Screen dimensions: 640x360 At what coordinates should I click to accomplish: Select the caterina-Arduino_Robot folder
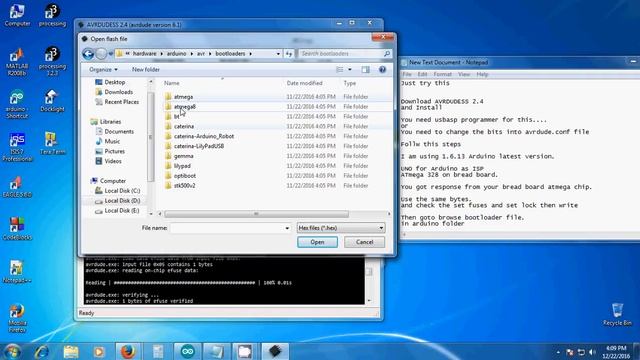(204, 136)
